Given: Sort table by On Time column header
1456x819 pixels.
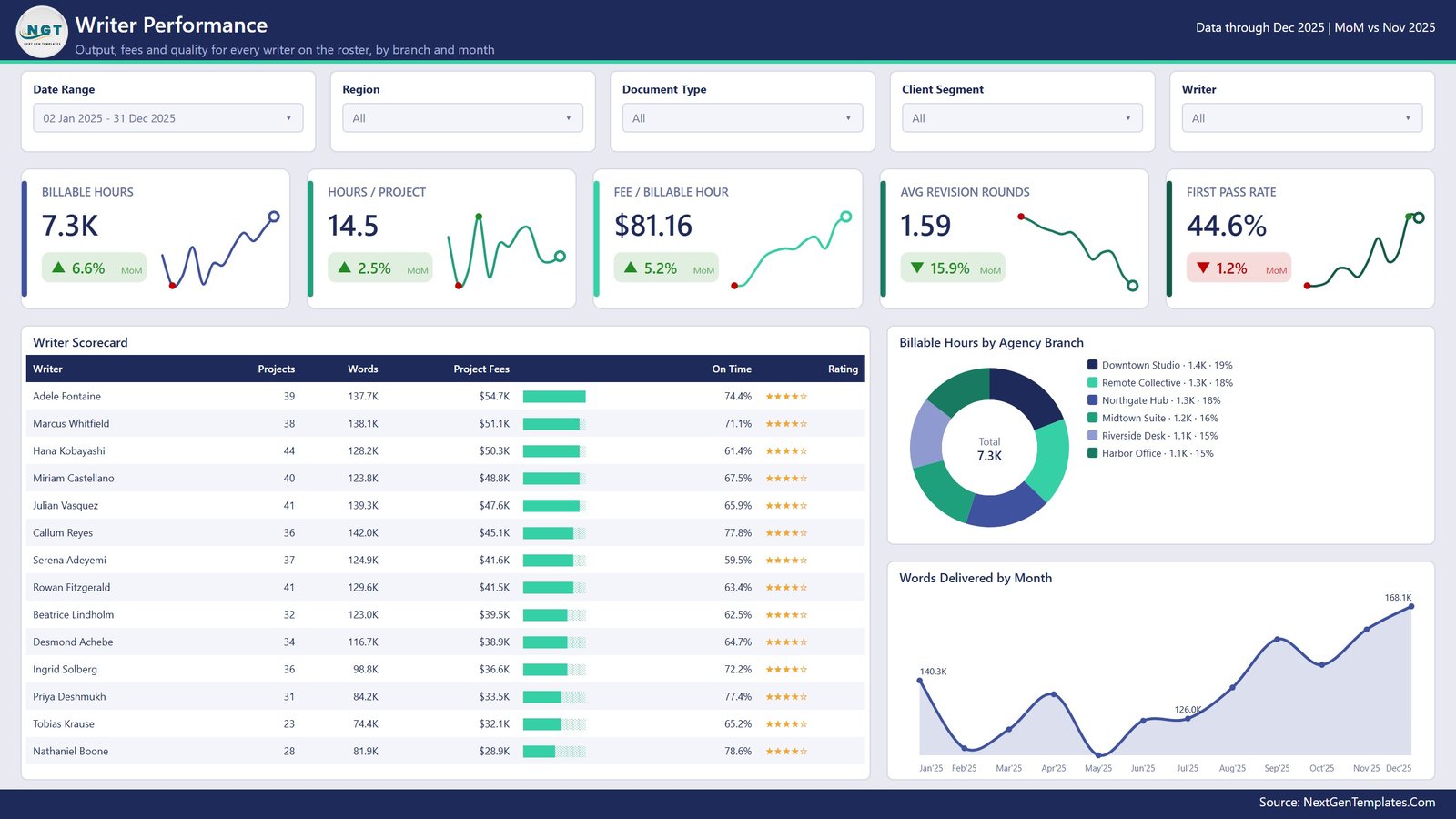Looking at the screenshot, I should (x=732, y=369).
